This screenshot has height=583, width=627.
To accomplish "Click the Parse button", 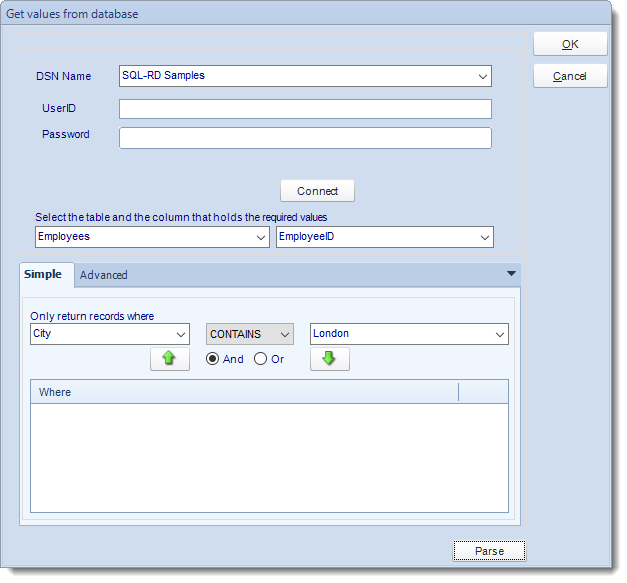I will pos(489,551).
